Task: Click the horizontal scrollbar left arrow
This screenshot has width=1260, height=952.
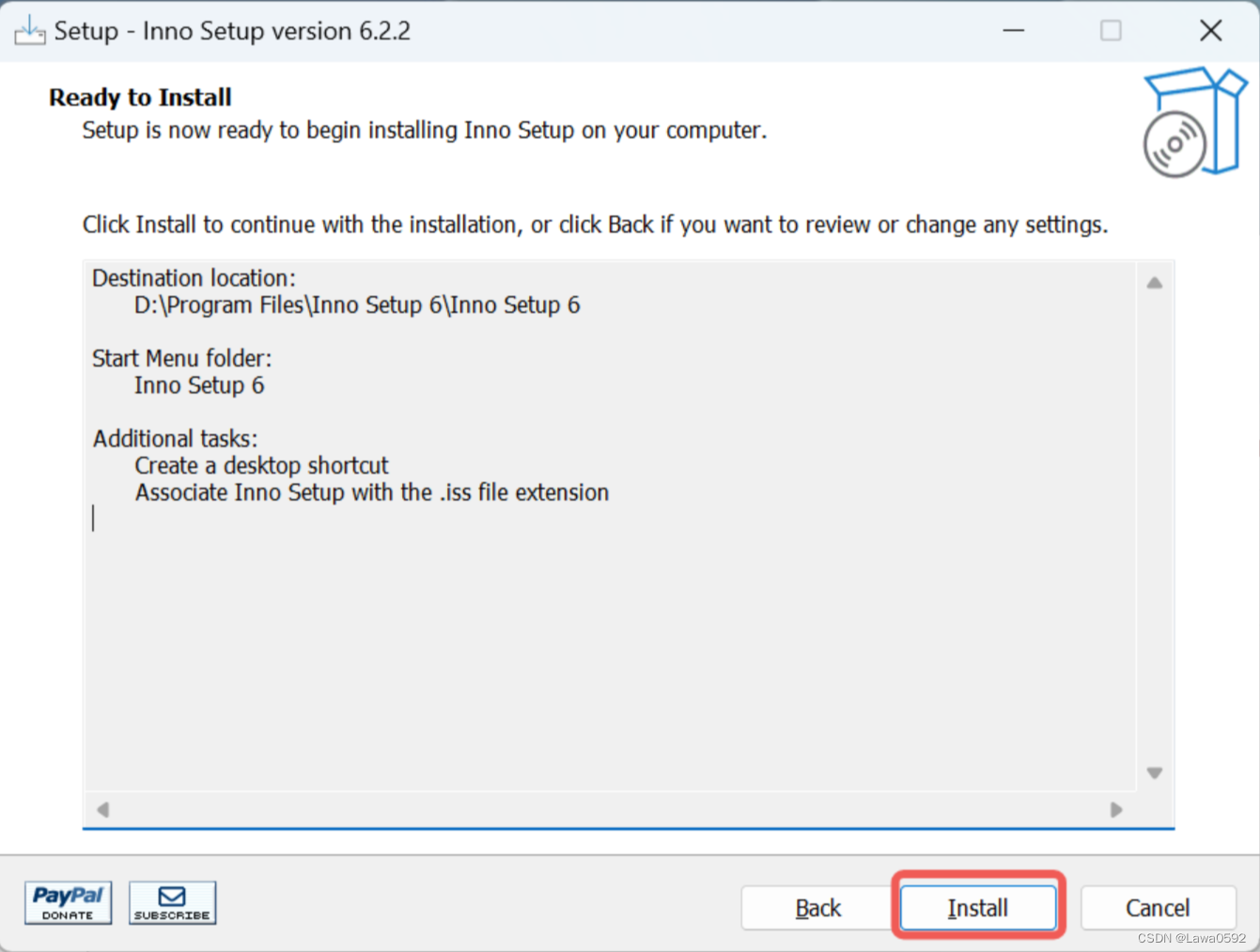Action: [101, 809]
